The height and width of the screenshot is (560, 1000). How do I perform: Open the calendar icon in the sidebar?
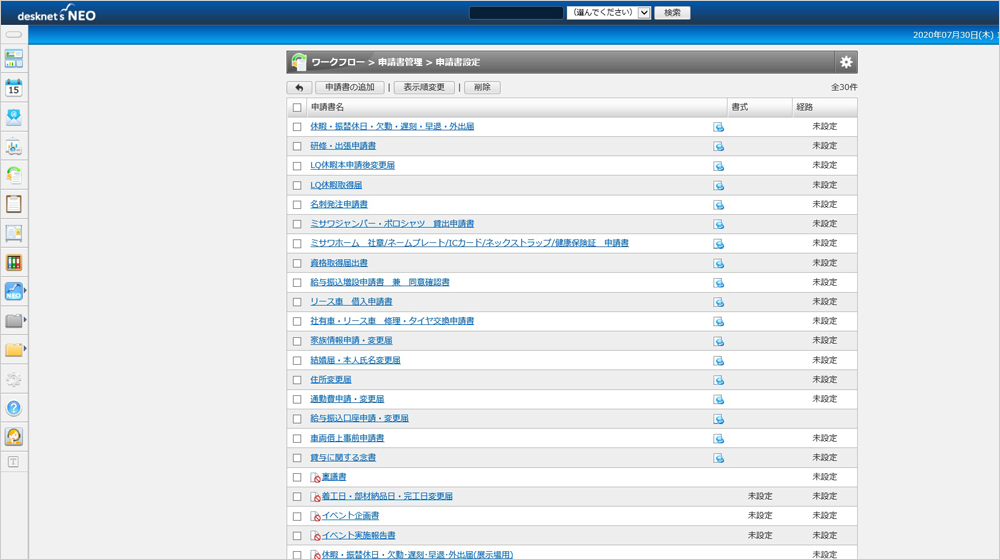tap(14, 88)
